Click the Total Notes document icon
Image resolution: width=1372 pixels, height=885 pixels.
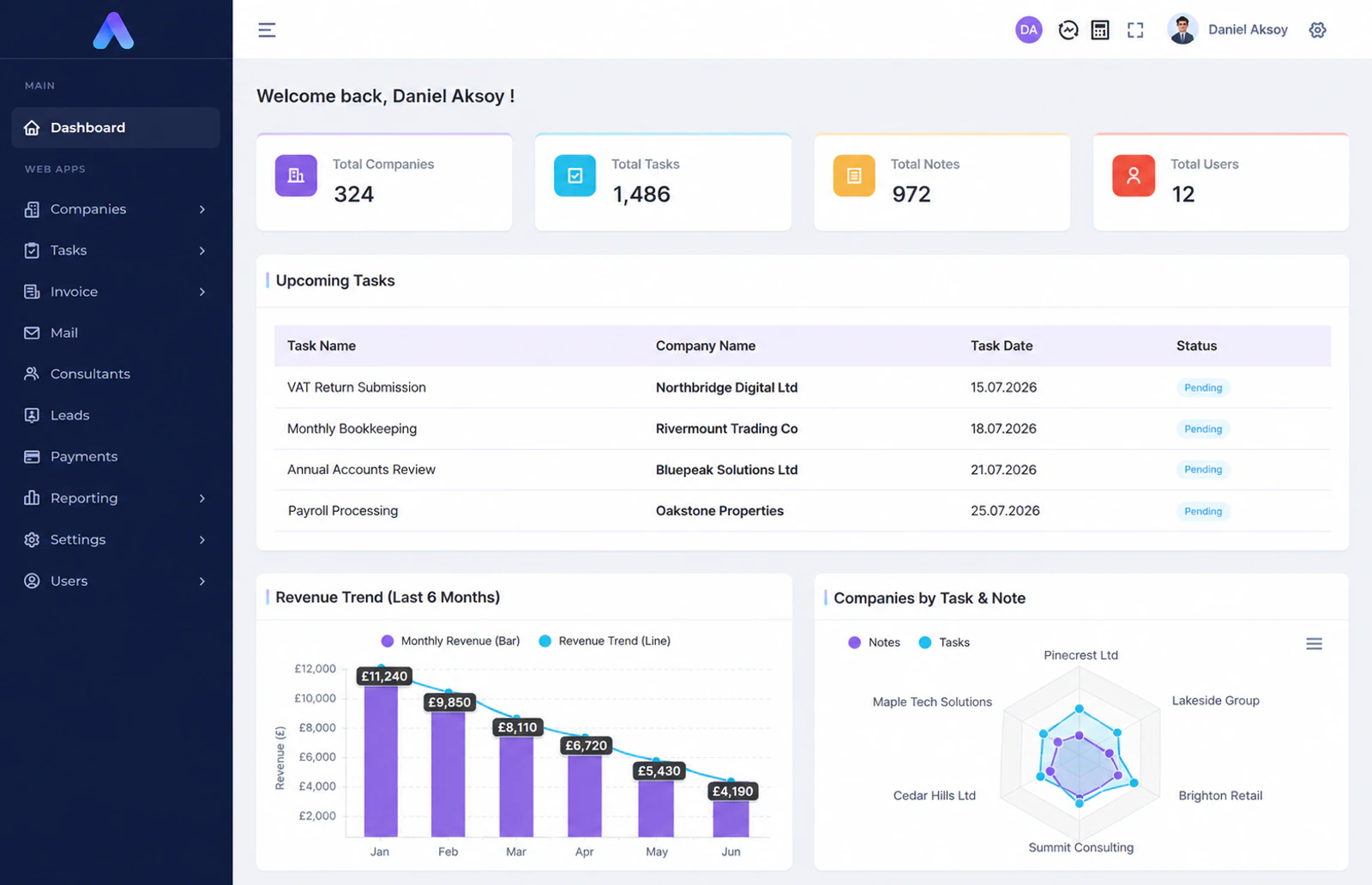[x=854, y=176]
